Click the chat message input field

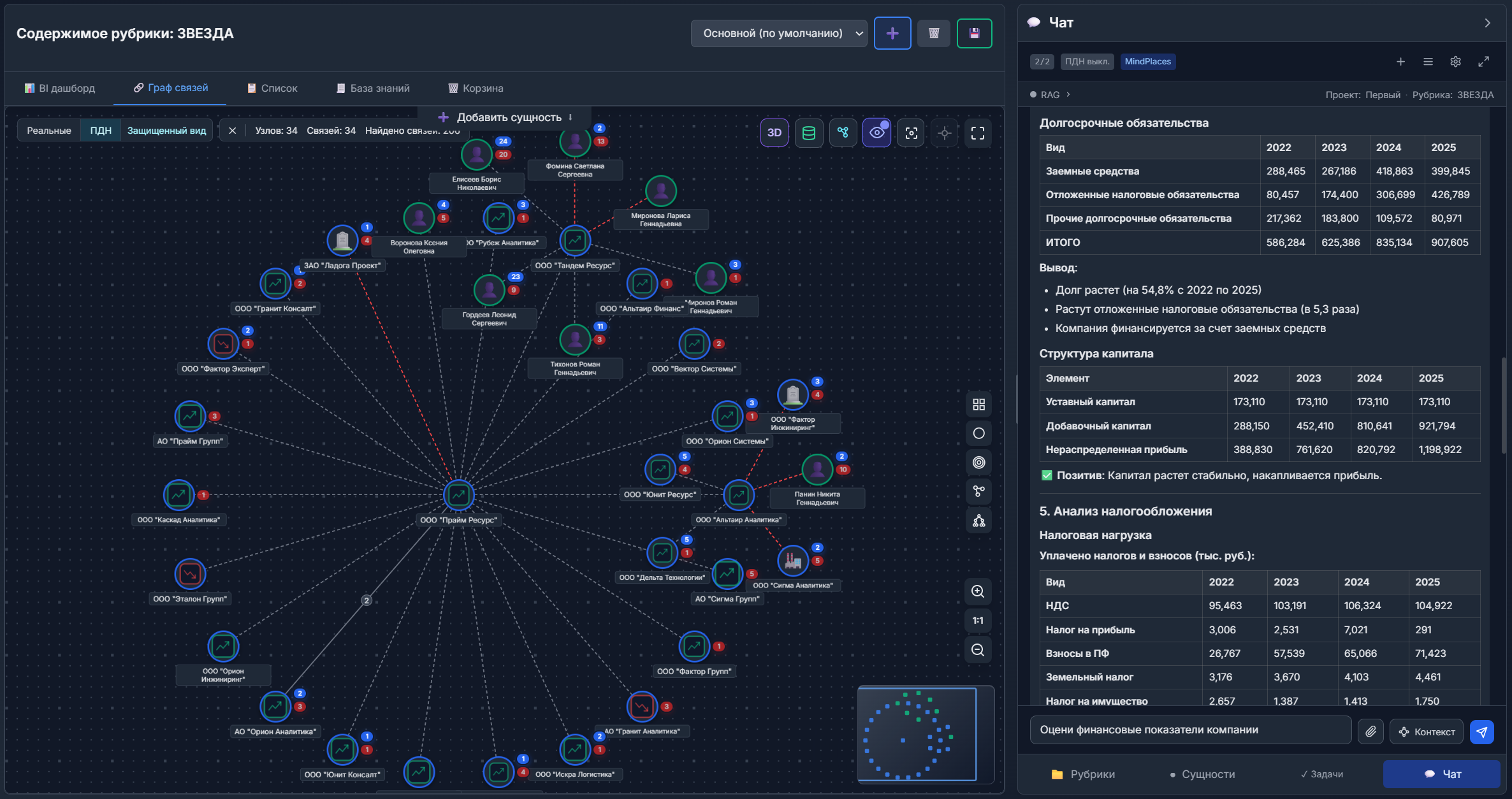(1191, 730)
